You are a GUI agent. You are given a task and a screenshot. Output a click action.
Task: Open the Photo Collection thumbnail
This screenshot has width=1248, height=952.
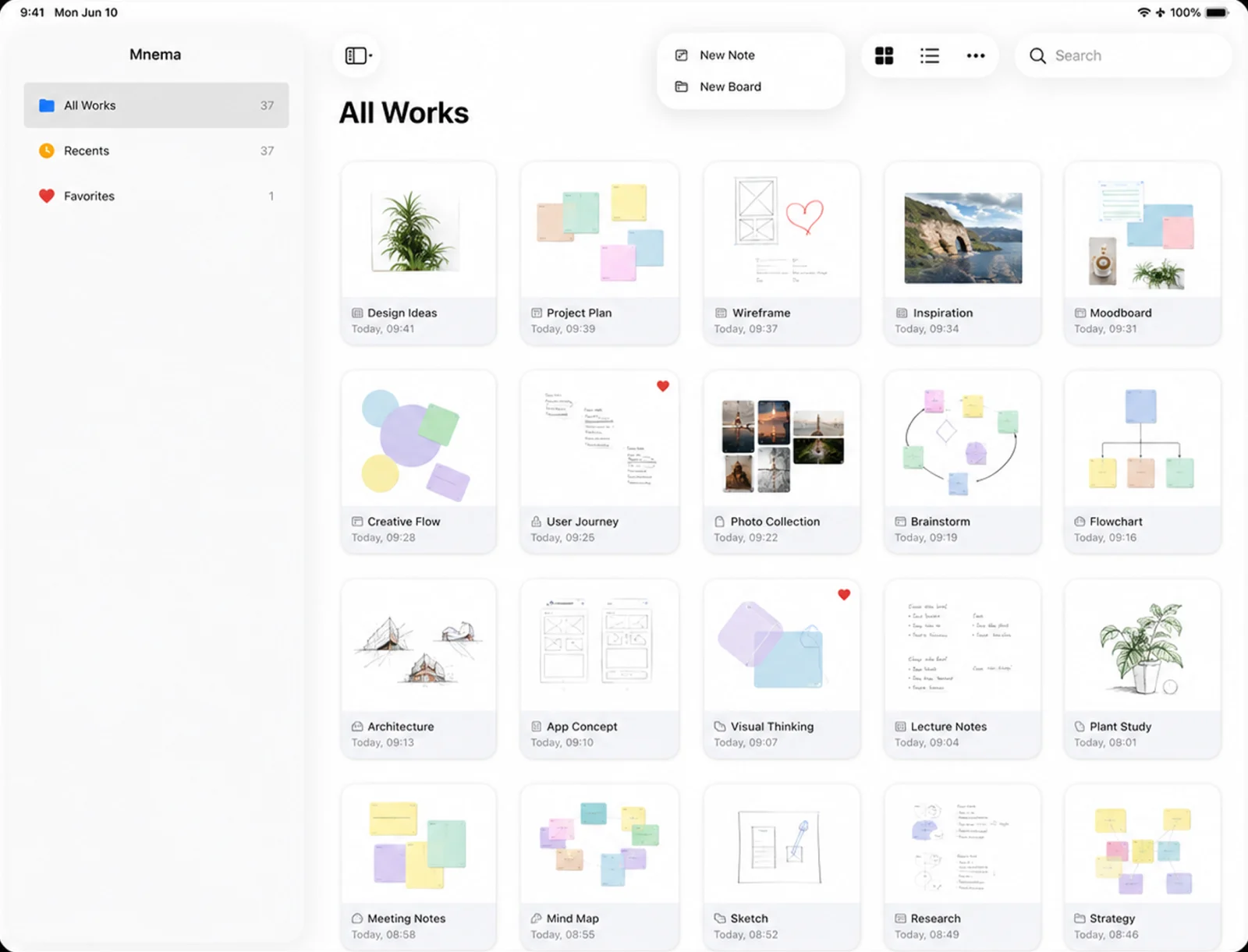coord(782,439)
